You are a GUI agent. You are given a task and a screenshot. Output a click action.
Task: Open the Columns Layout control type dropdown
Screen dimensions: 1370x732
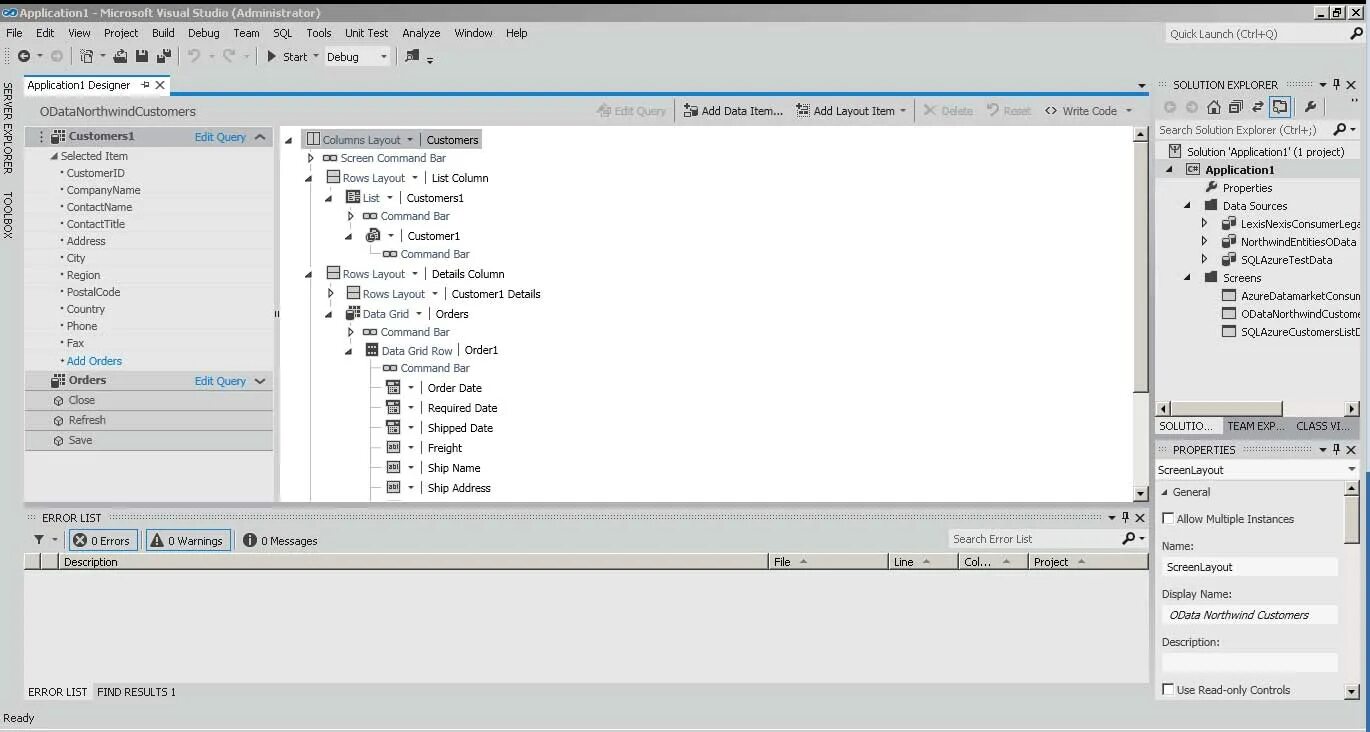(409, 140)
